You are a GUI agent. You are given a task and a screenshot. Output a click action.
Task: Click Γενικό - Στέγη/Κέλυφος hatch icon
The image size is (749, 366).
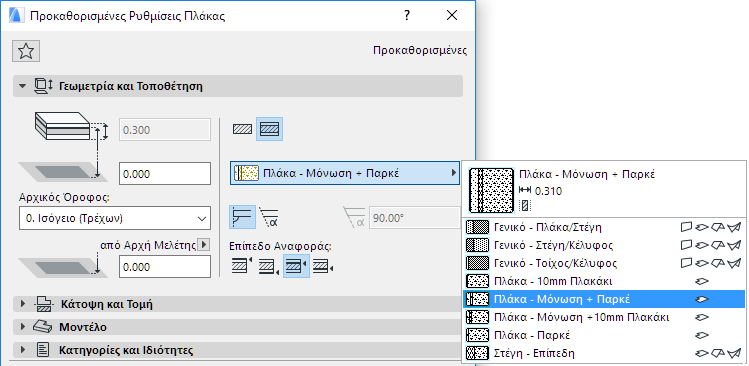[x=477, y=245]
